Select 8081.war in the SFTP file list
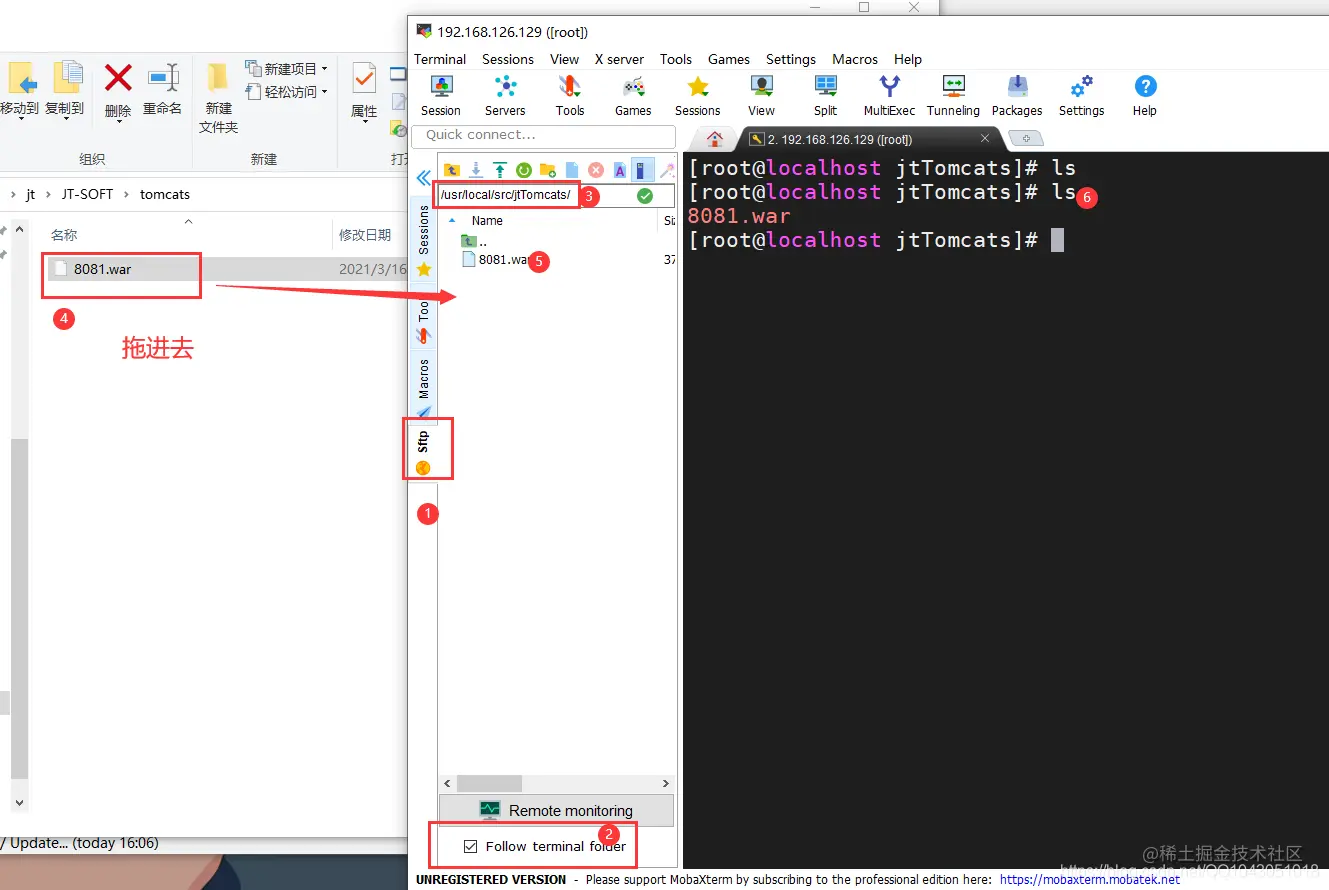This screenshot has height=890, width=1329. pyautogui.click(x=496, y=259)
